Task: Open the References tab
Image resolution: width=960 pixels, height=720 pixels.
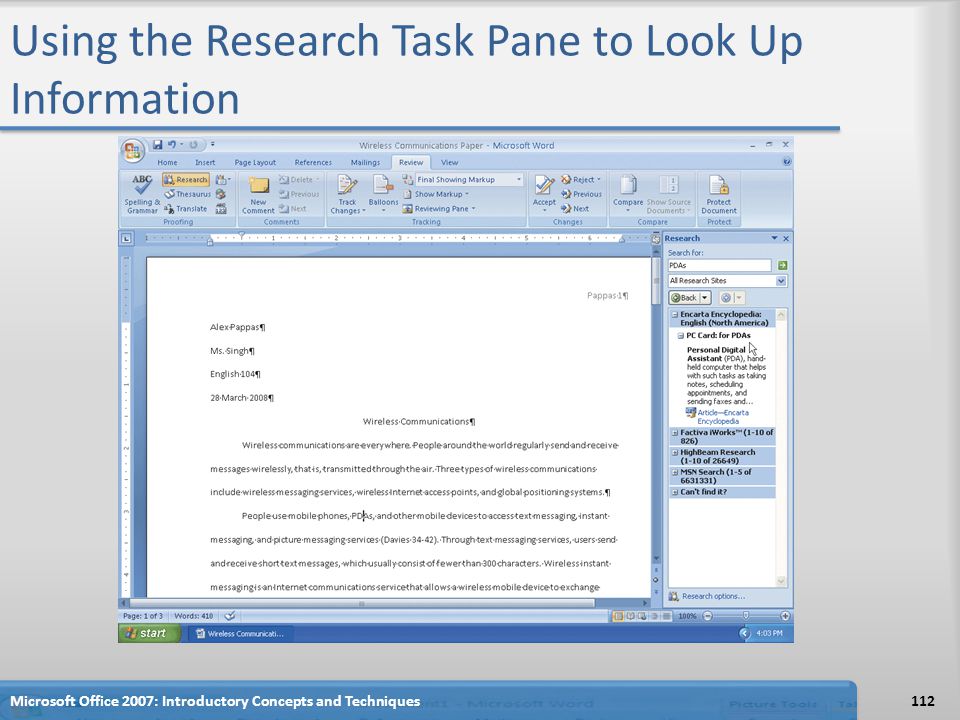Action: coord(313,162)
